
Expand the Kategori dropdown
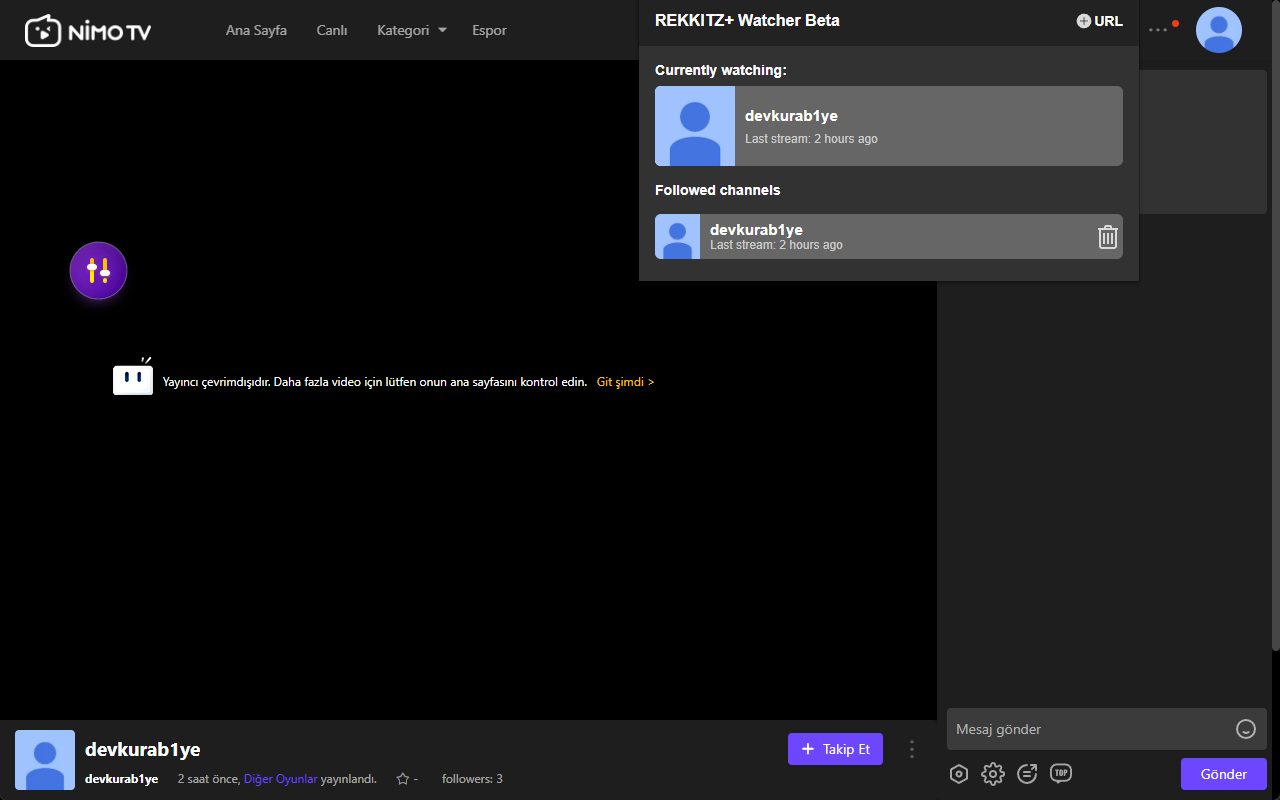(x=412, y=30)
